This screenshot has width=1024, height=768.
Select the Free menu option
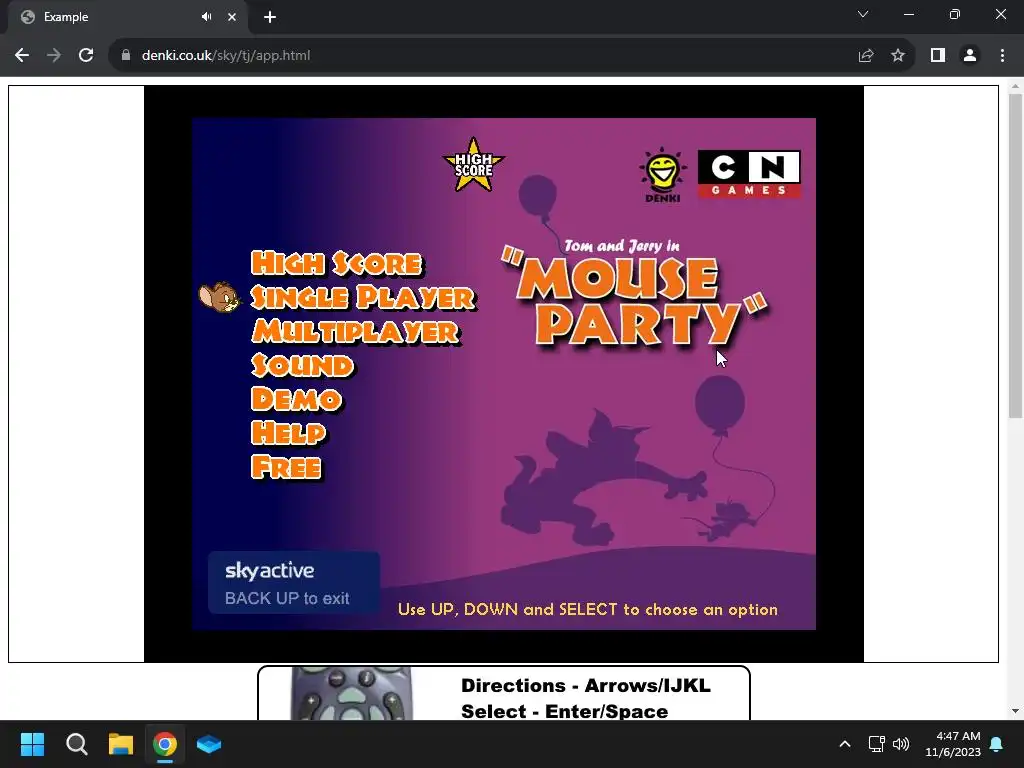[286, 467]
